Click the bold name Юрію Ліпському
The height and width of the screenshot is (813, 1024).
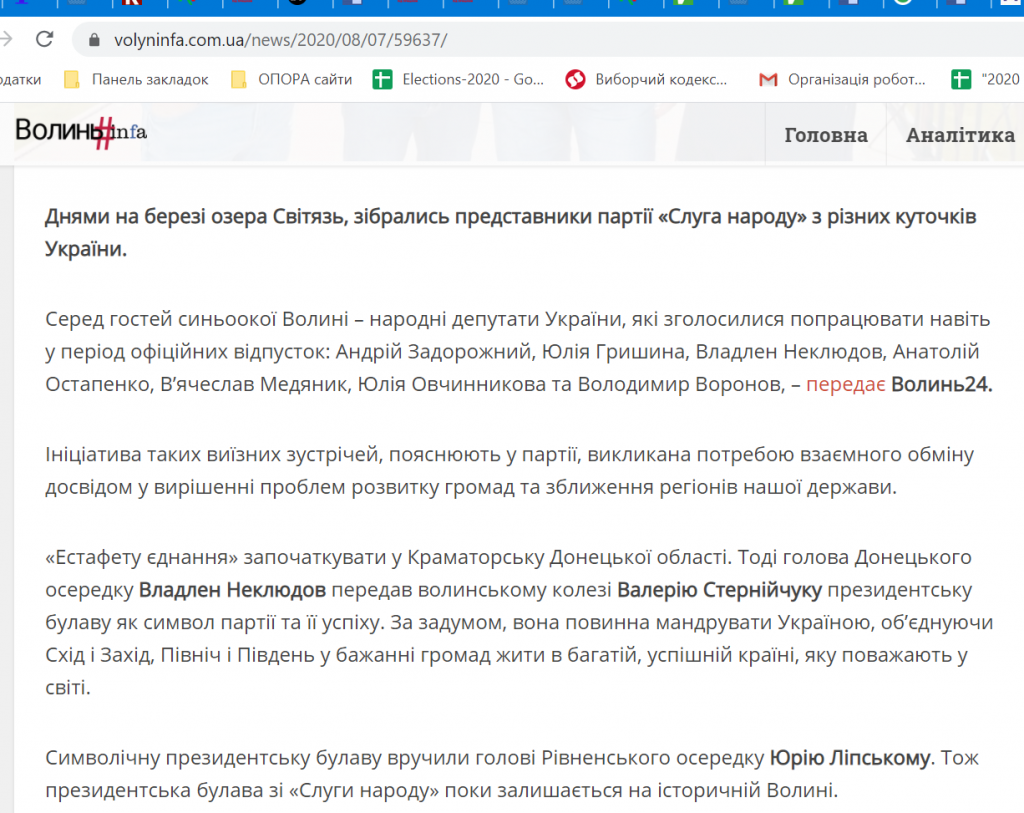click(x=850, y=758)
